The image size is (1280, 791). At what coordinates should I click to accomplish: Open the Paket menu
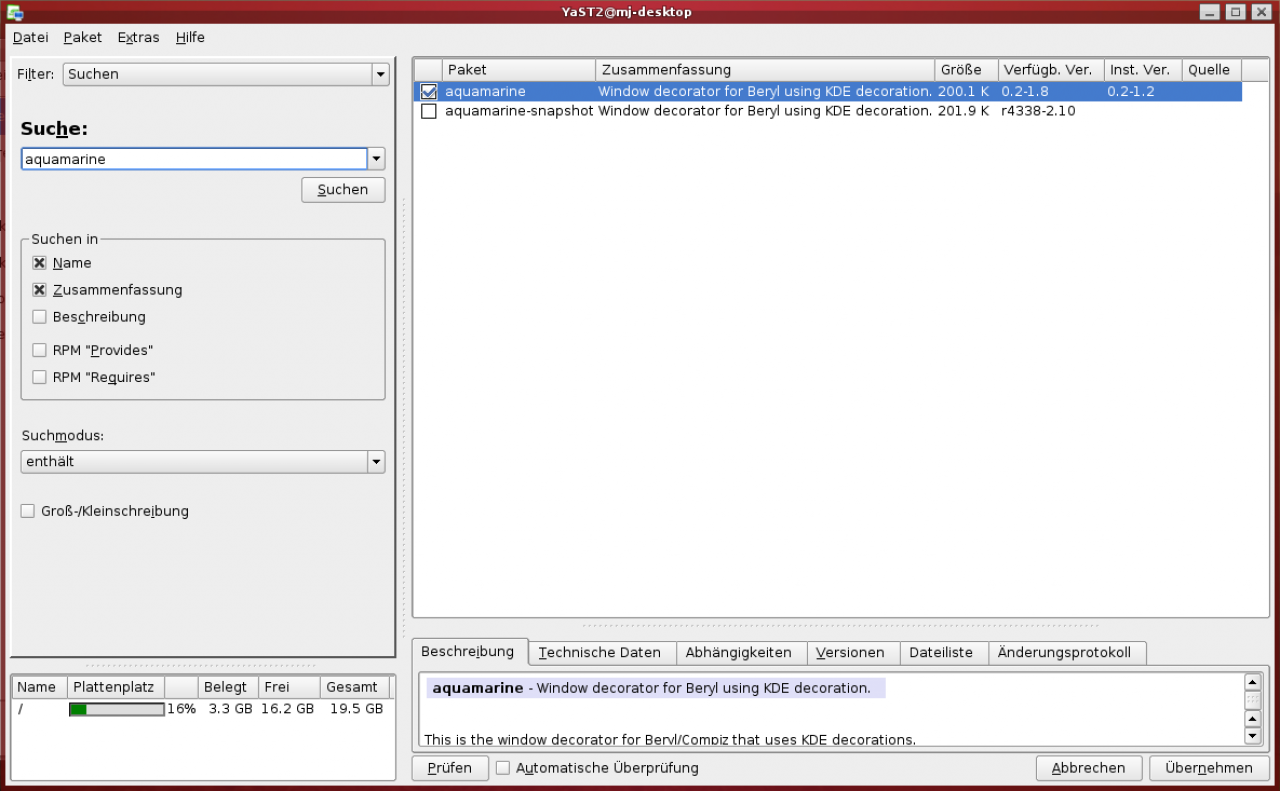pos(82,37)
